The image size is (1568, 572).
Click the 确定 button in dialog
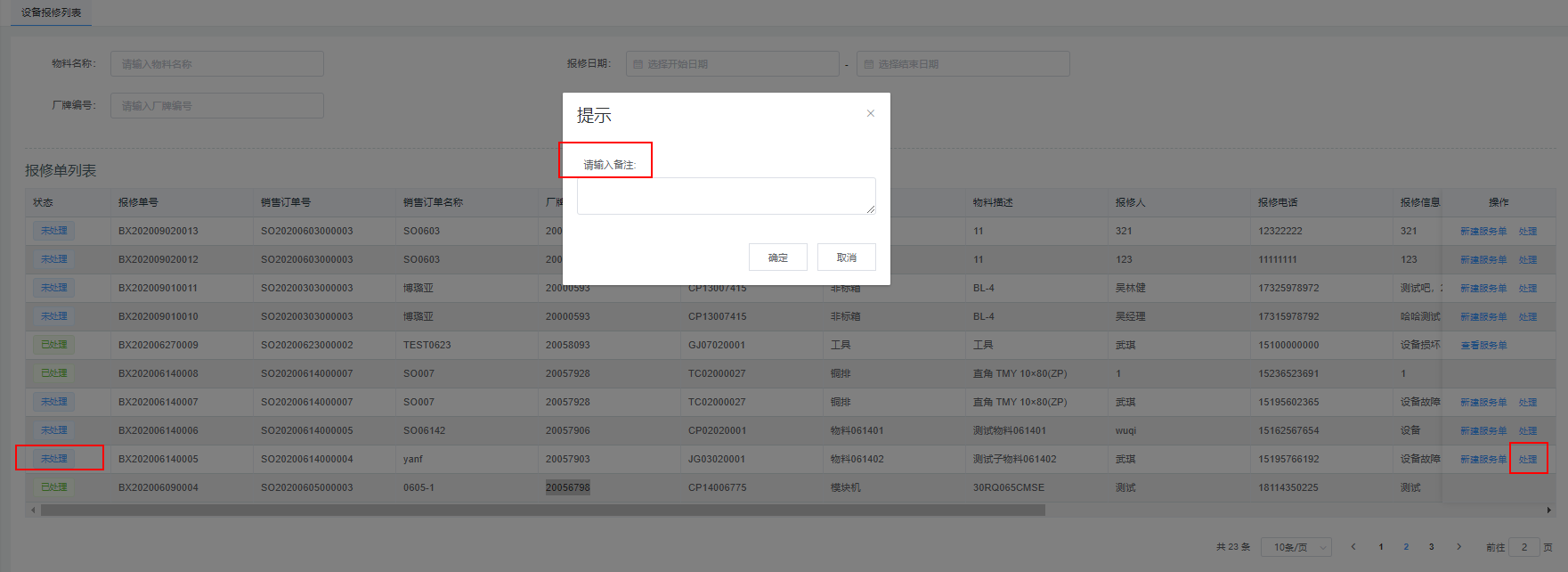777,257
